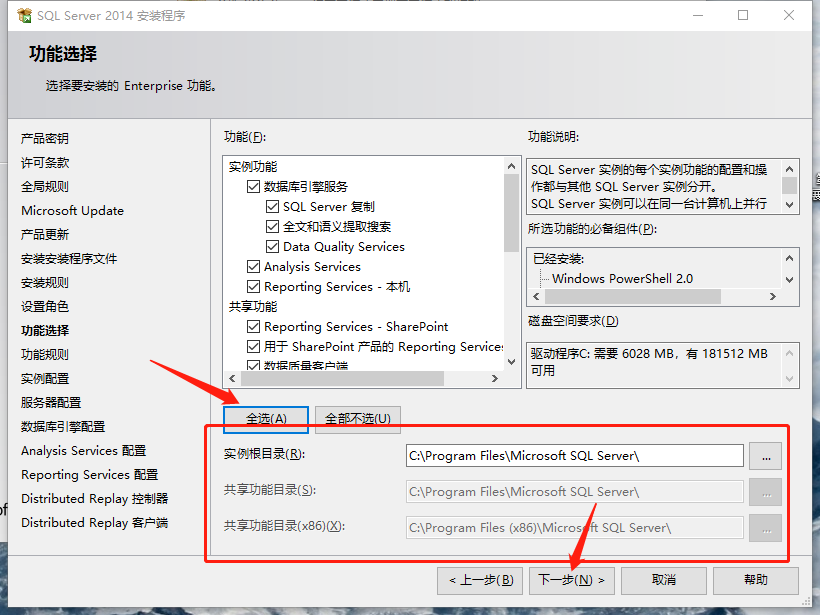Screen dimensions: 820x615
Task: Select the Distributed Replay 客户端 step
Action: click(x=95, y=523)
